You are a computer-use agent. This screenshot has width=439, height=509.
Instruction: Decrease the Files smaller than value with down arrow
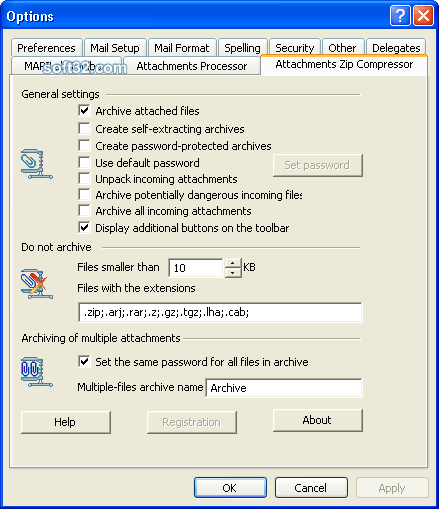pyautogui.click(x=233, y=273)
